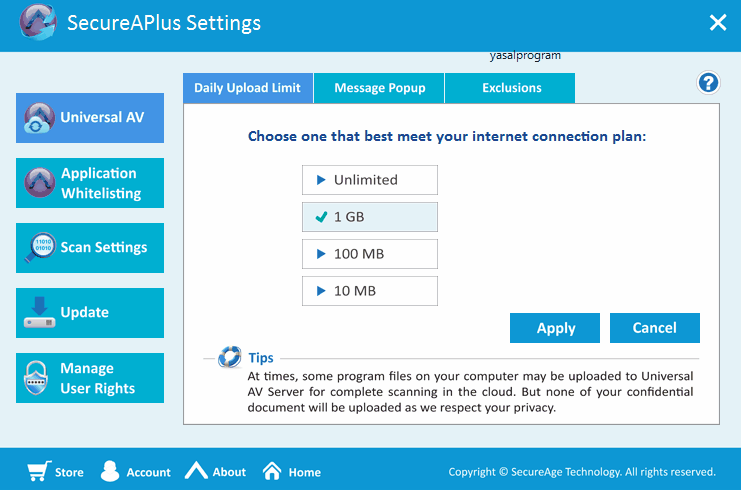The height and width of the screenshot is (490, 741).
Task: Select the Unlimited upload option
Action: click(369, 180)
